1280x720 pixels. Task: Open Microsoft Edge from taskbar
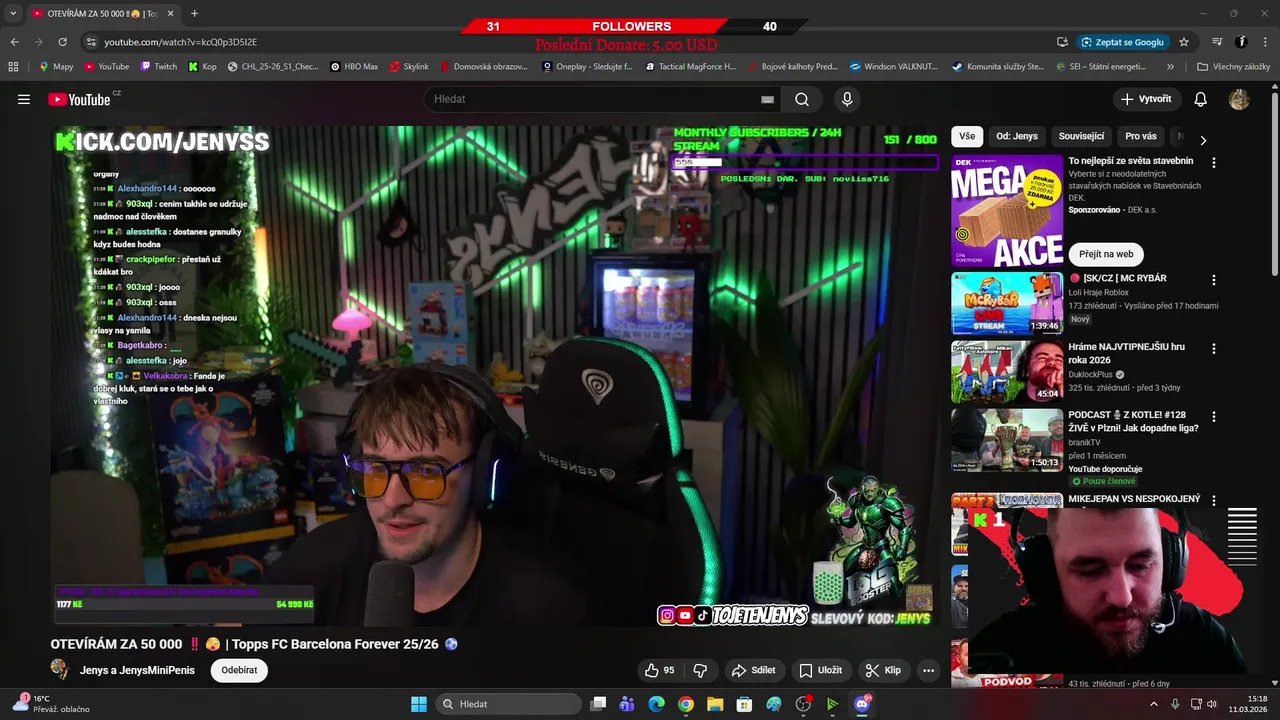[656, 704]
